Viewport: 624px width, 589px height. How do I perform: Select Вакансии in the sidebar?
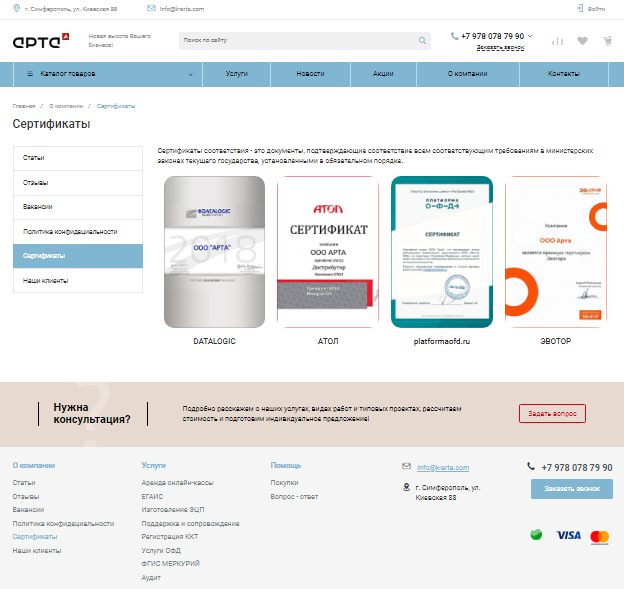point(78,207)
